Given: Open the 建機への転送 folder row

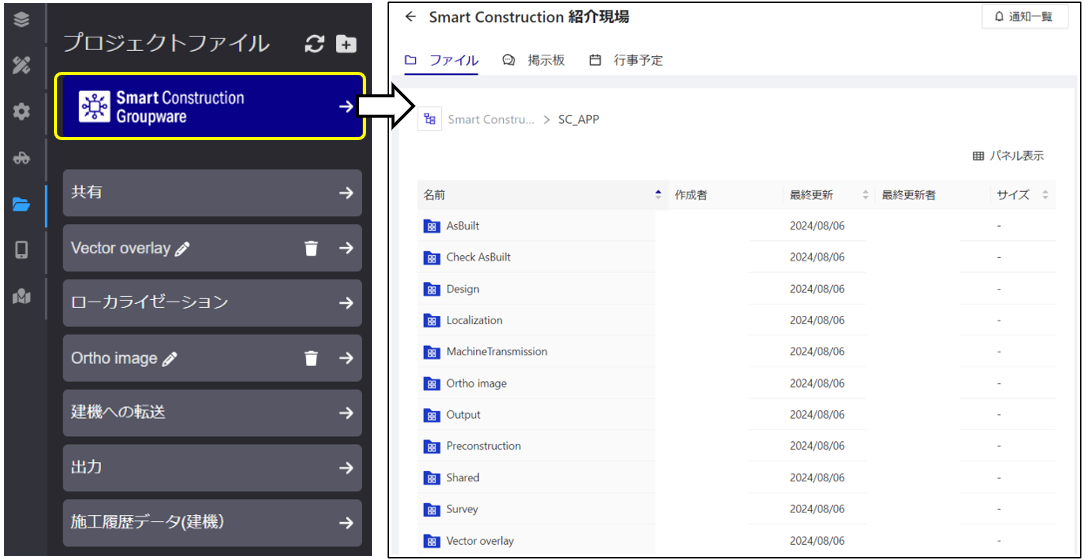Looking at the screenshot, I should [212, 413].
